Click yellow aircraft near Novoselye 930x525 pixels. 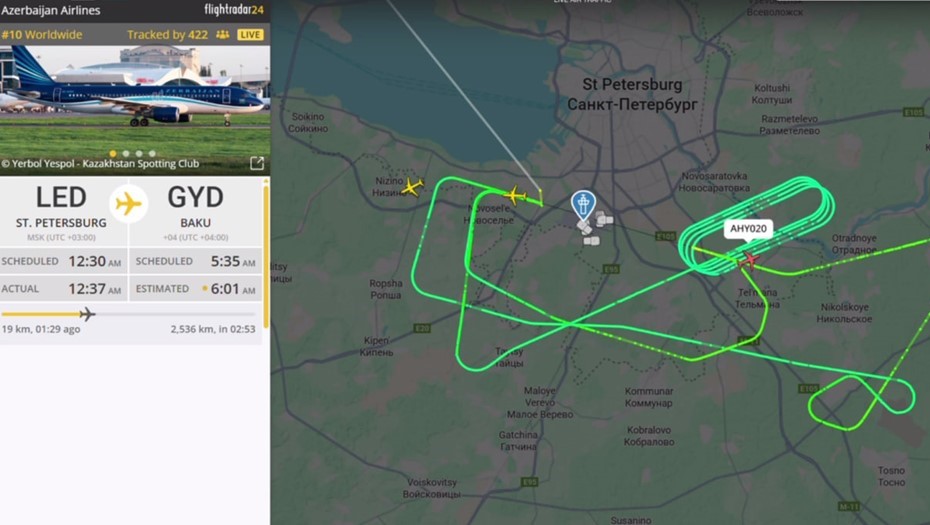pyautogui.click(x=514, y=195)
